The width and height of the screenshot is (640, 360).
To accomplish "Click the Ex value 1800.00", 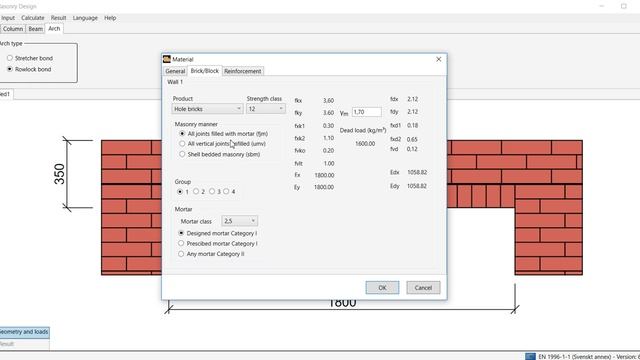I will point(324,175).
